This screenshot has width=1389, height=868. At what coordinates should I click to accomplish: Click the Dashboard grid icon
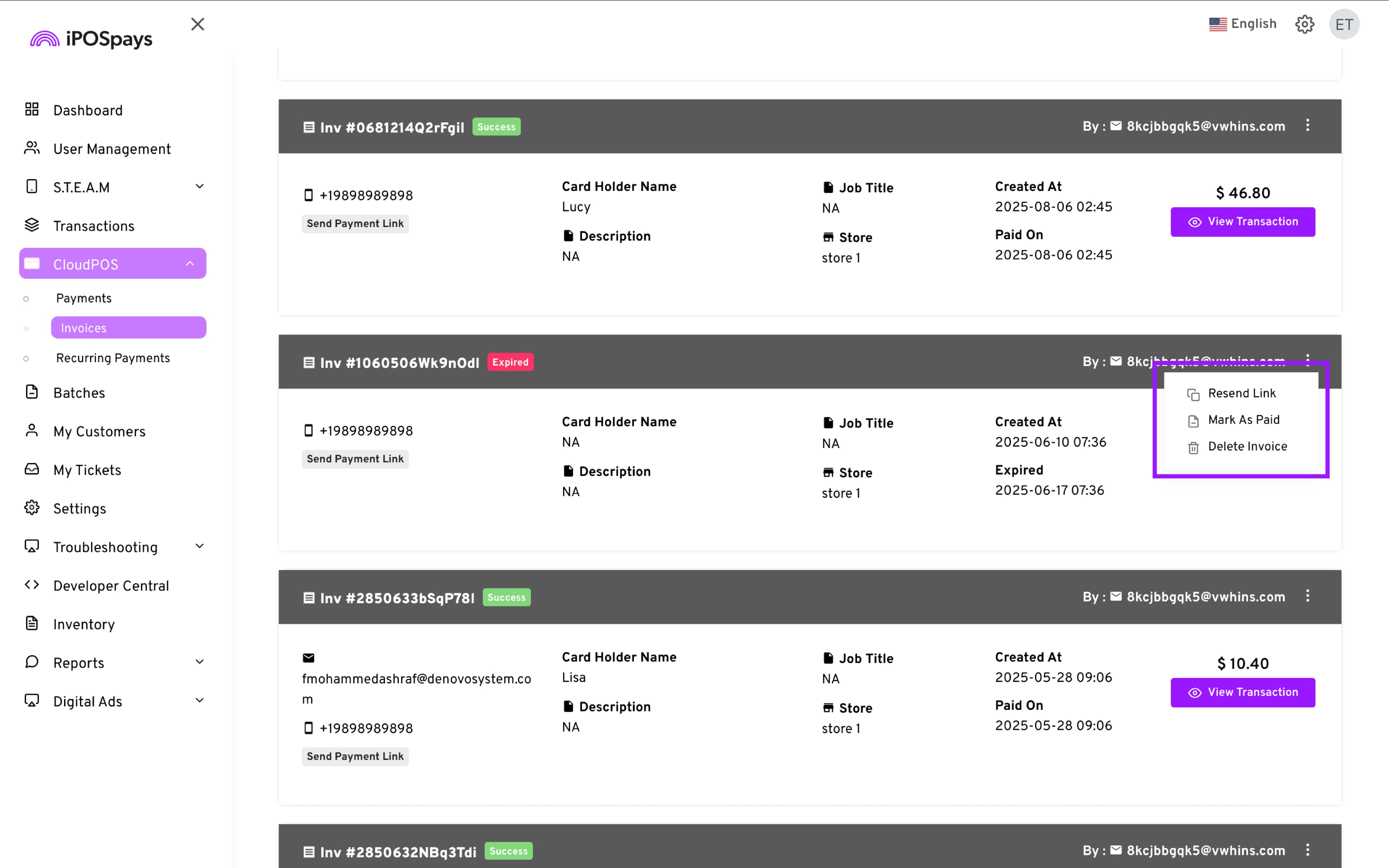click(31, 109)
